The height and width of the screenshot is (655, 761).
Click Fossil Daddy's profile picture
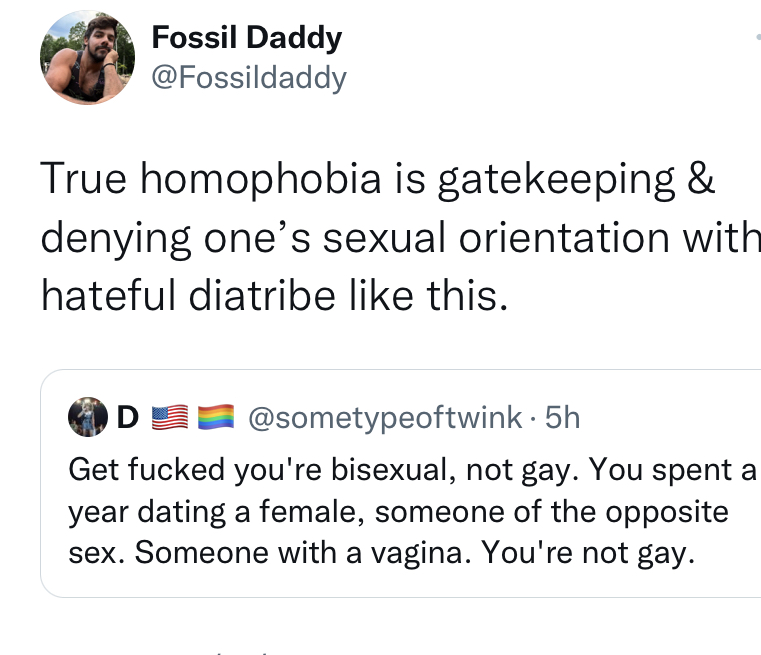(x=87, y=58)
